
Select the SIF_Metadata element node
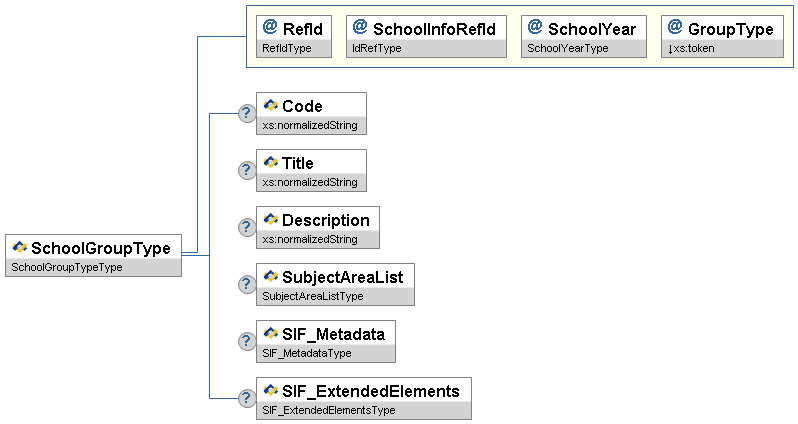coord(326,334)
